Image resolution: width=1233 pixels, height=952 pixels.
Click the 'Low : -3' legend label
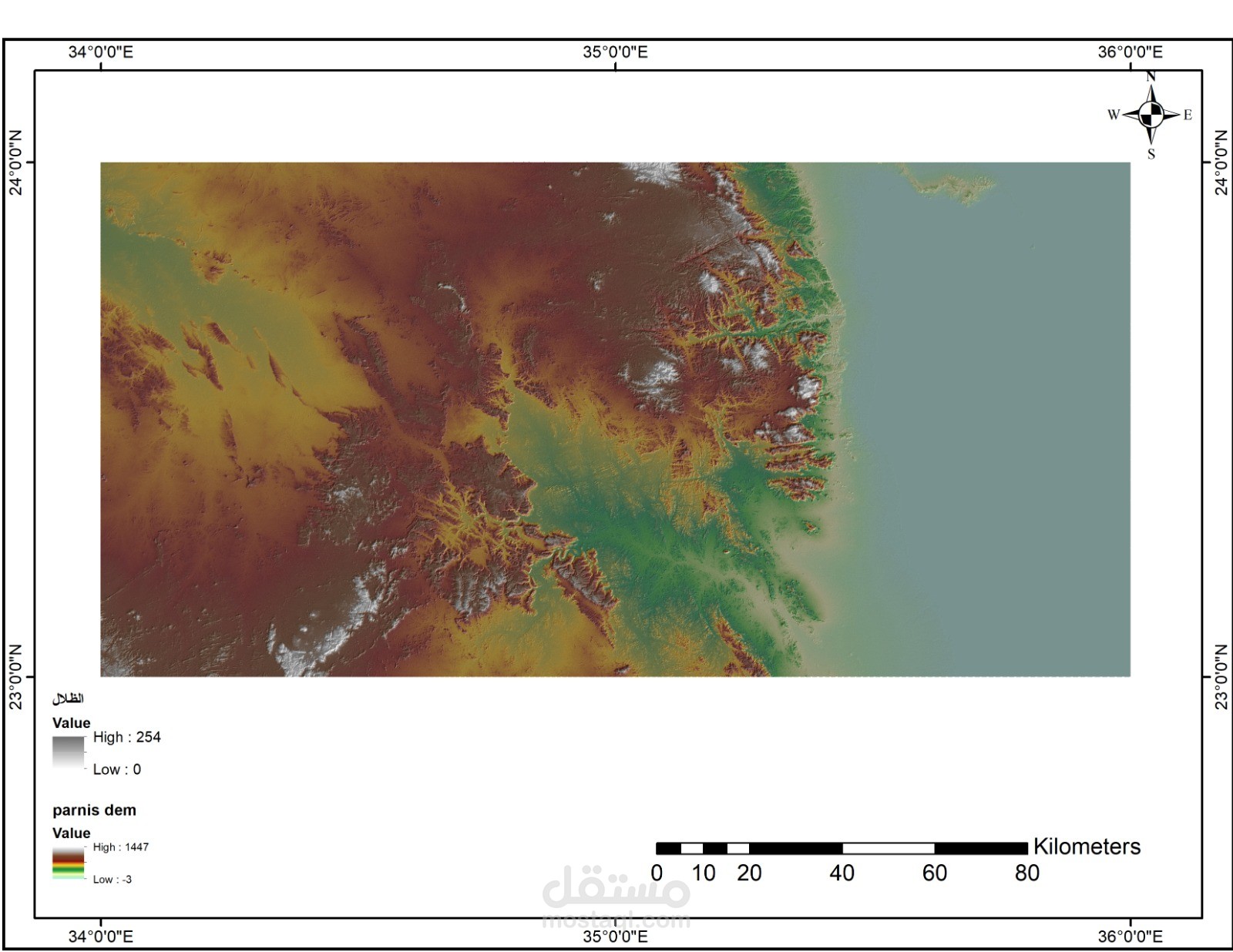click(113, 880)
